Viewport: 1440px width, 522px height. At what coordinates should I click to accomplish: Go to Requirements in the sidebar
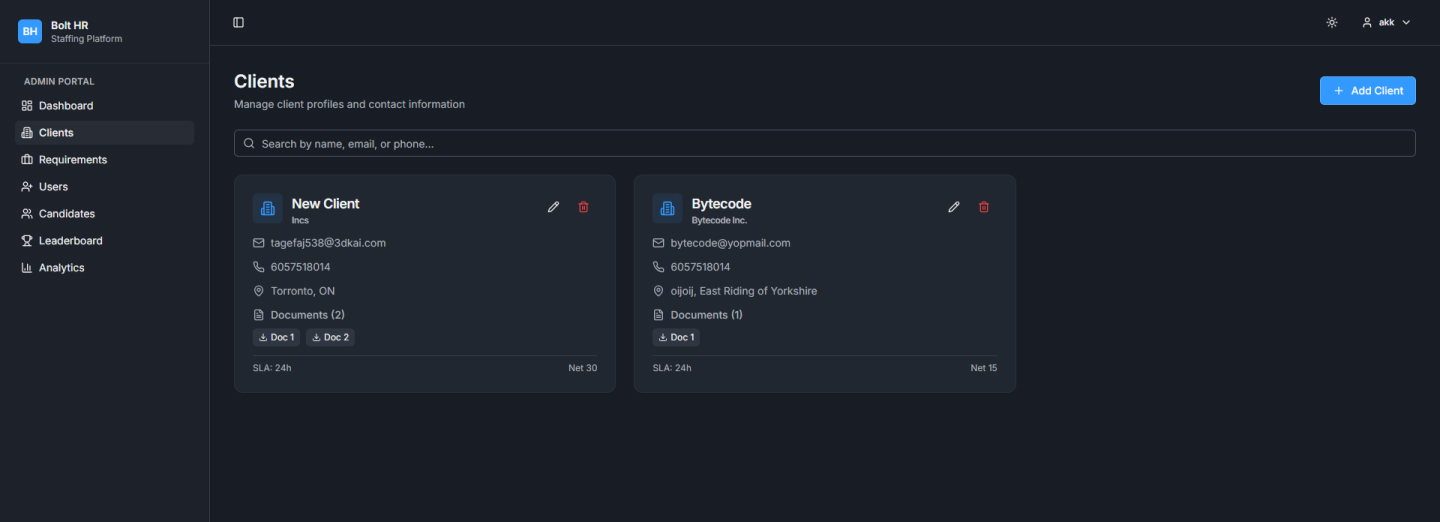(x=72, y=160)
